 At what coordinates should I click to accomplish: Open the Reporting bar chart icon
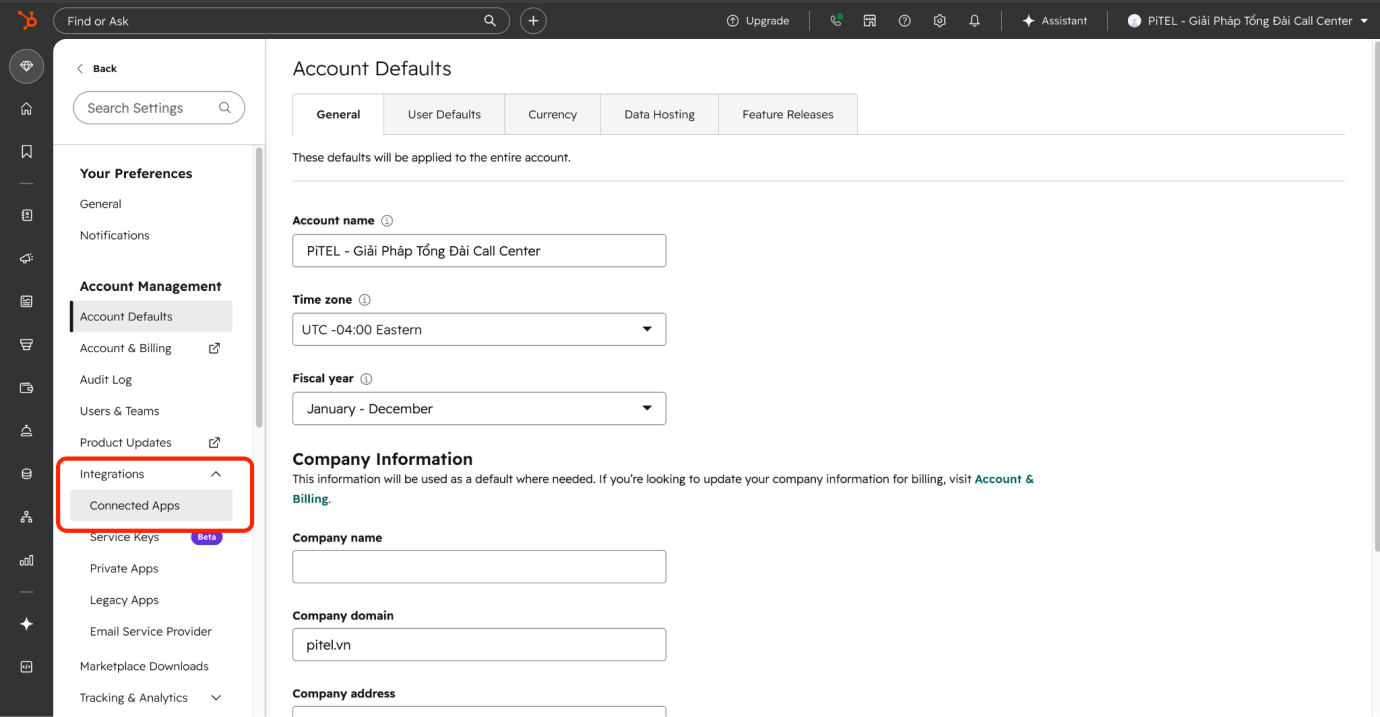coord(27,560)
